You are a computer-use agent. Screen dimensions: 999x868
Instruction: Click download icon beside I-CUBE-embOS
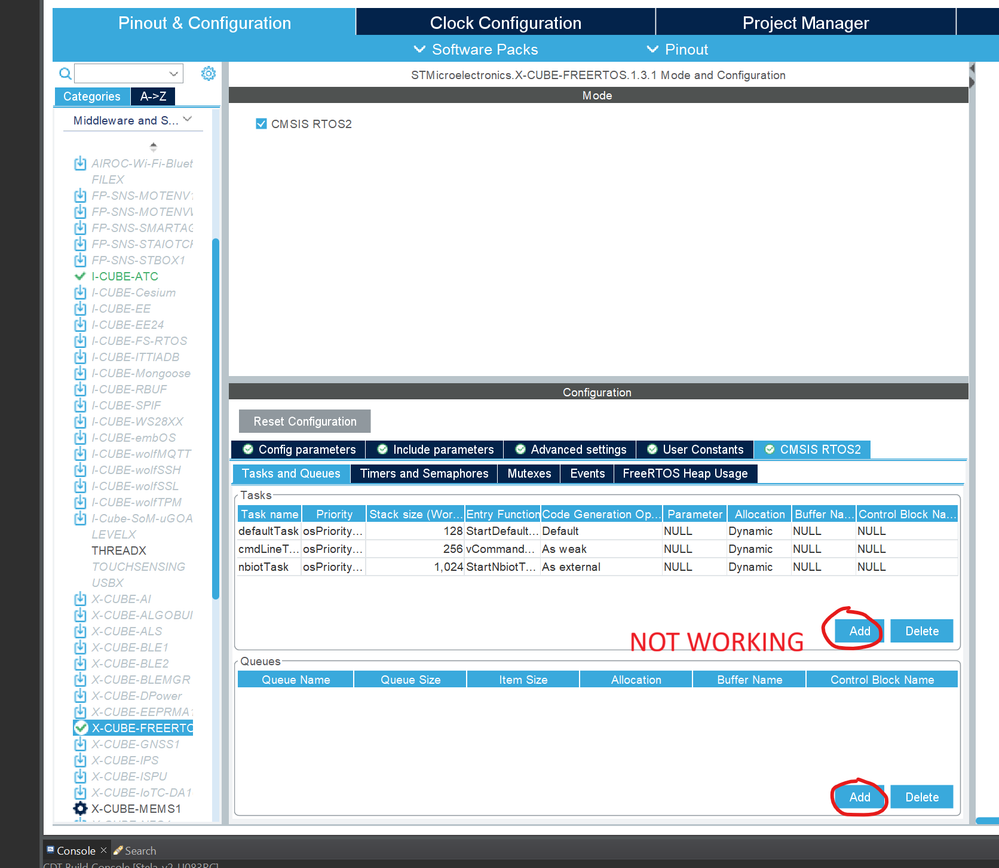tap(80, 438)
